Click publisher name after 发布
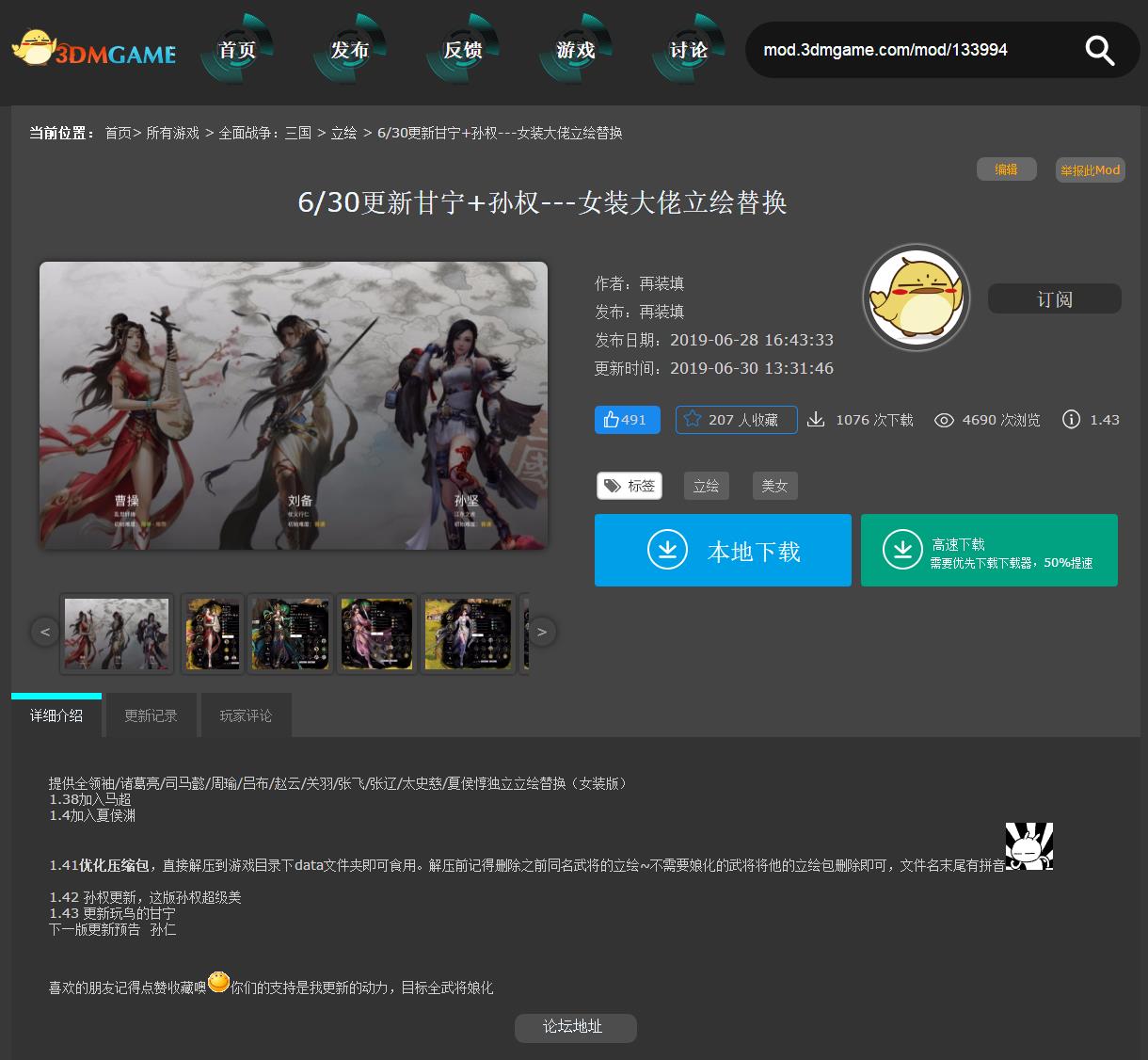 pyautogui.click(x=662, y=312)
